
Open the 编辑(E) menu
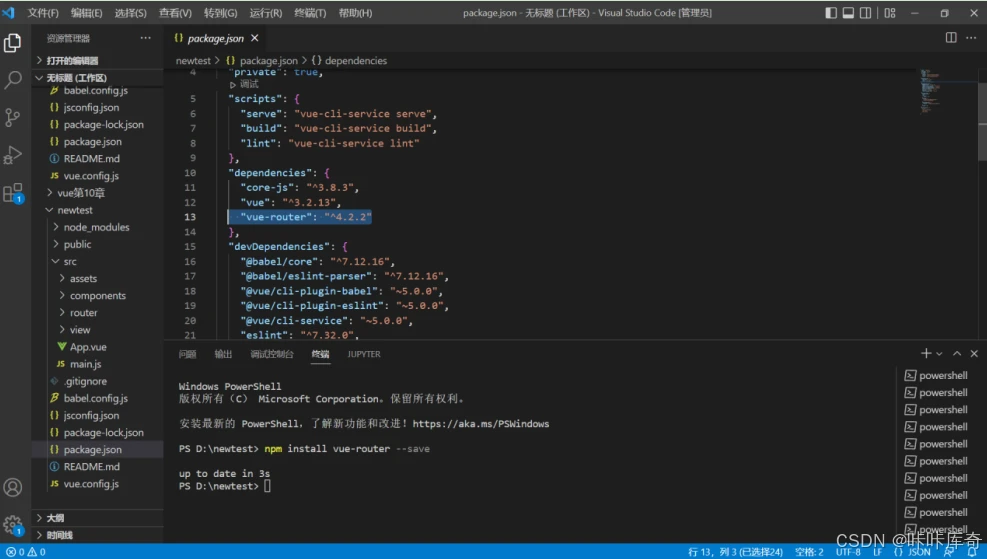[x=86, y=13]
